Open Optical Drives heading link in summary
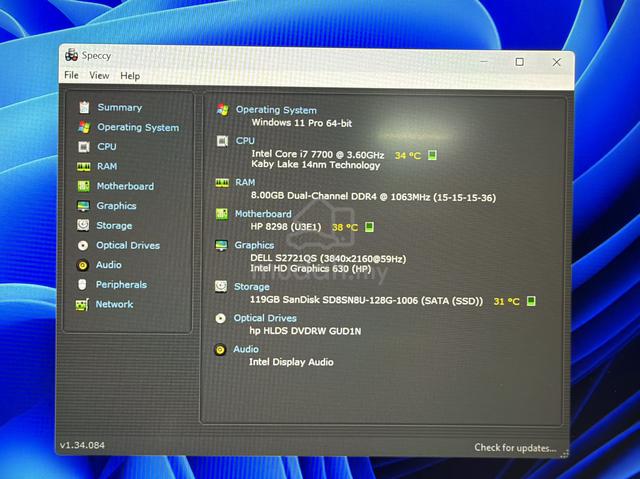The width and height of the screenshot is (640, 479). coord(265,318)
